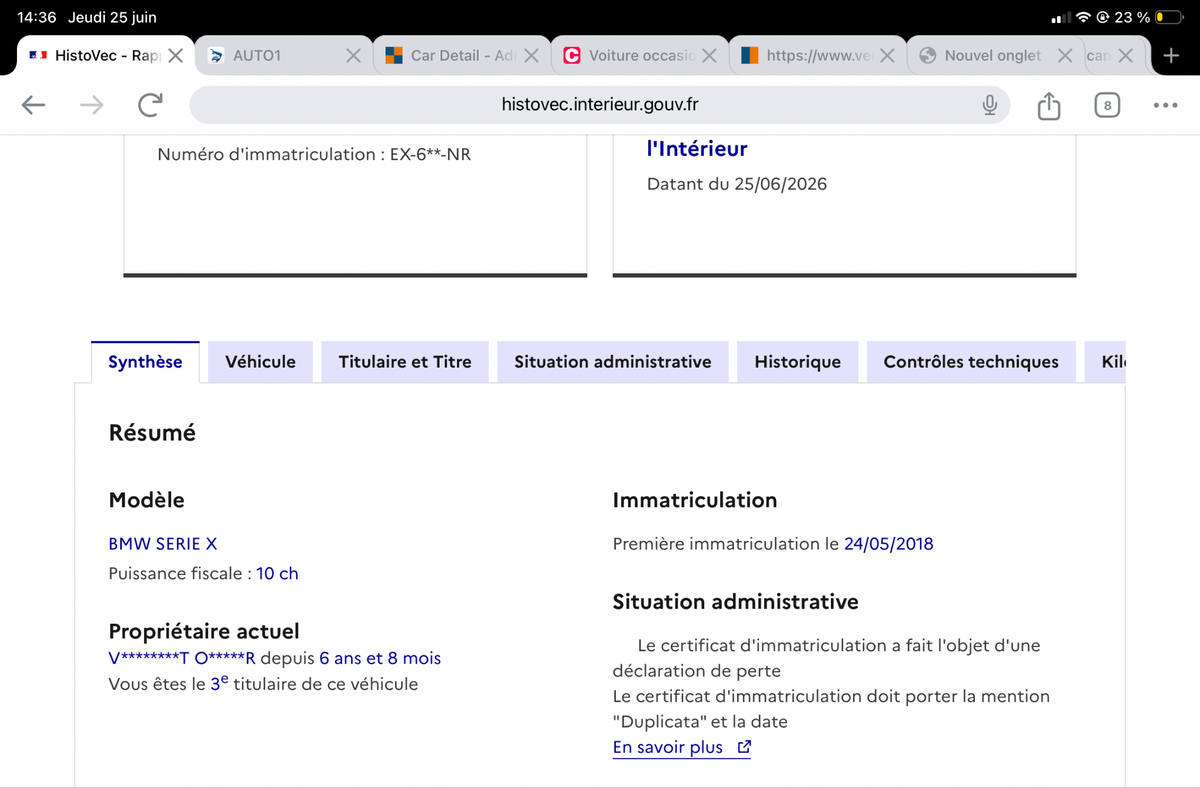Tap the histovec.interieur.gouv.fr address bar

(600, 105)
